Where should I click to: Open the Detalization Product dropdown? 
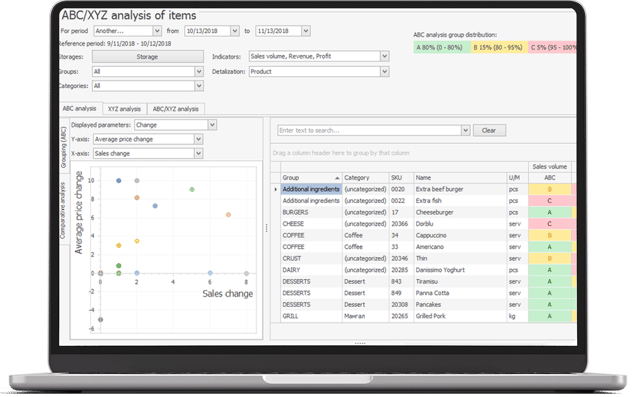coord(385,71)
